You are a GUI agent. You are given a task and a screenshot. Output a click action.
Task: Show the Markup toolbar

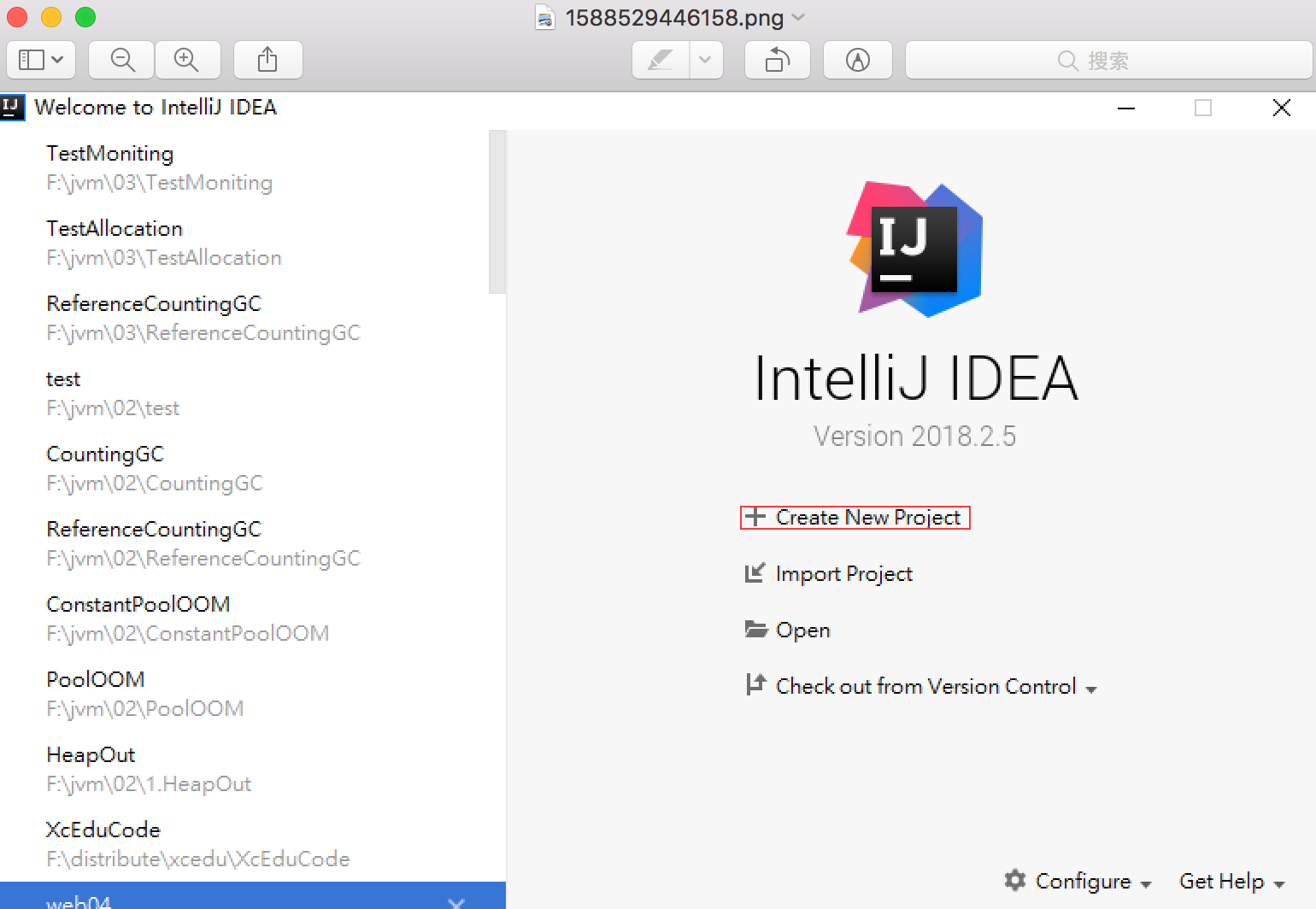857,60
